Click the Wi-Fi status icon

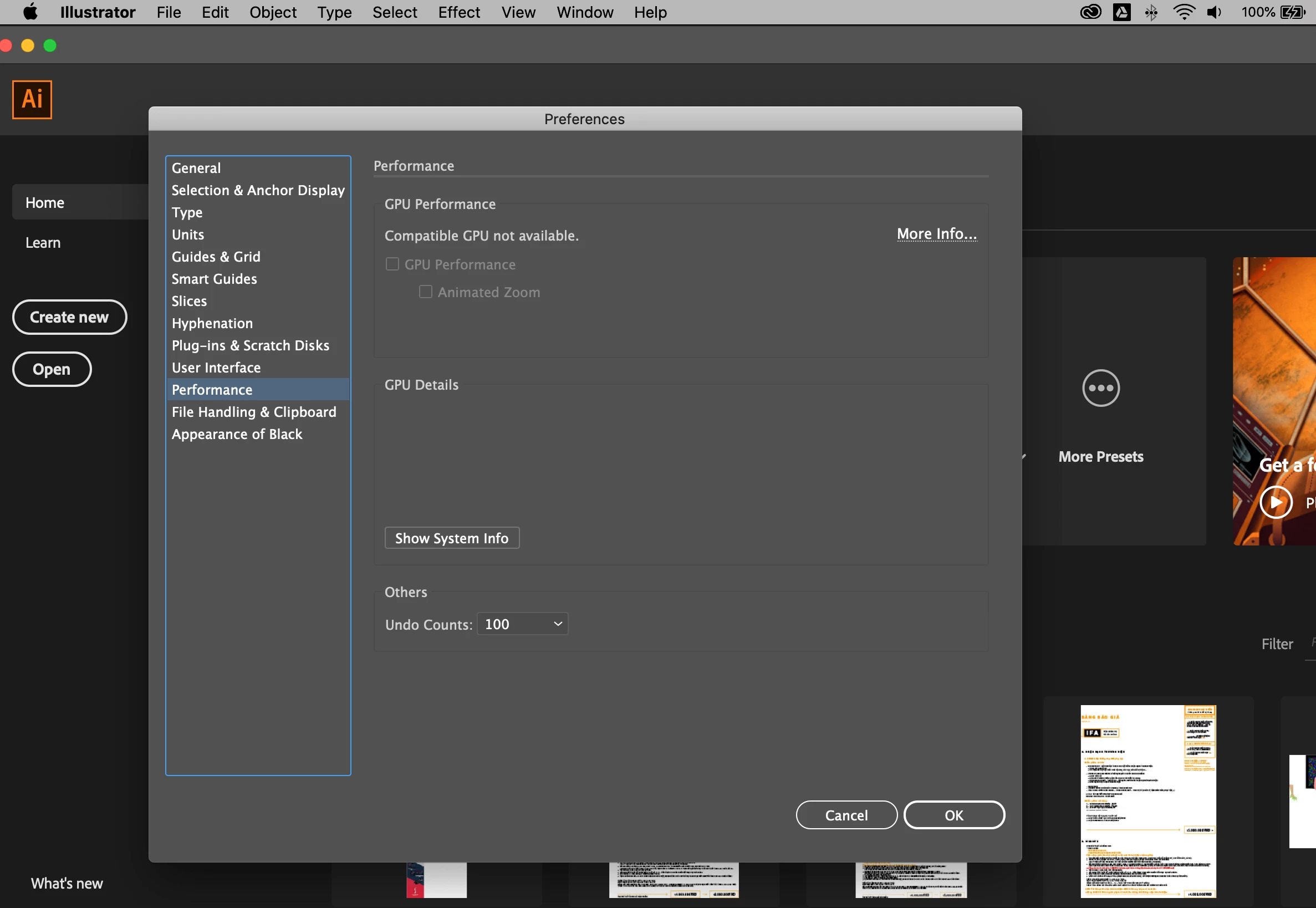point(1184,12)
